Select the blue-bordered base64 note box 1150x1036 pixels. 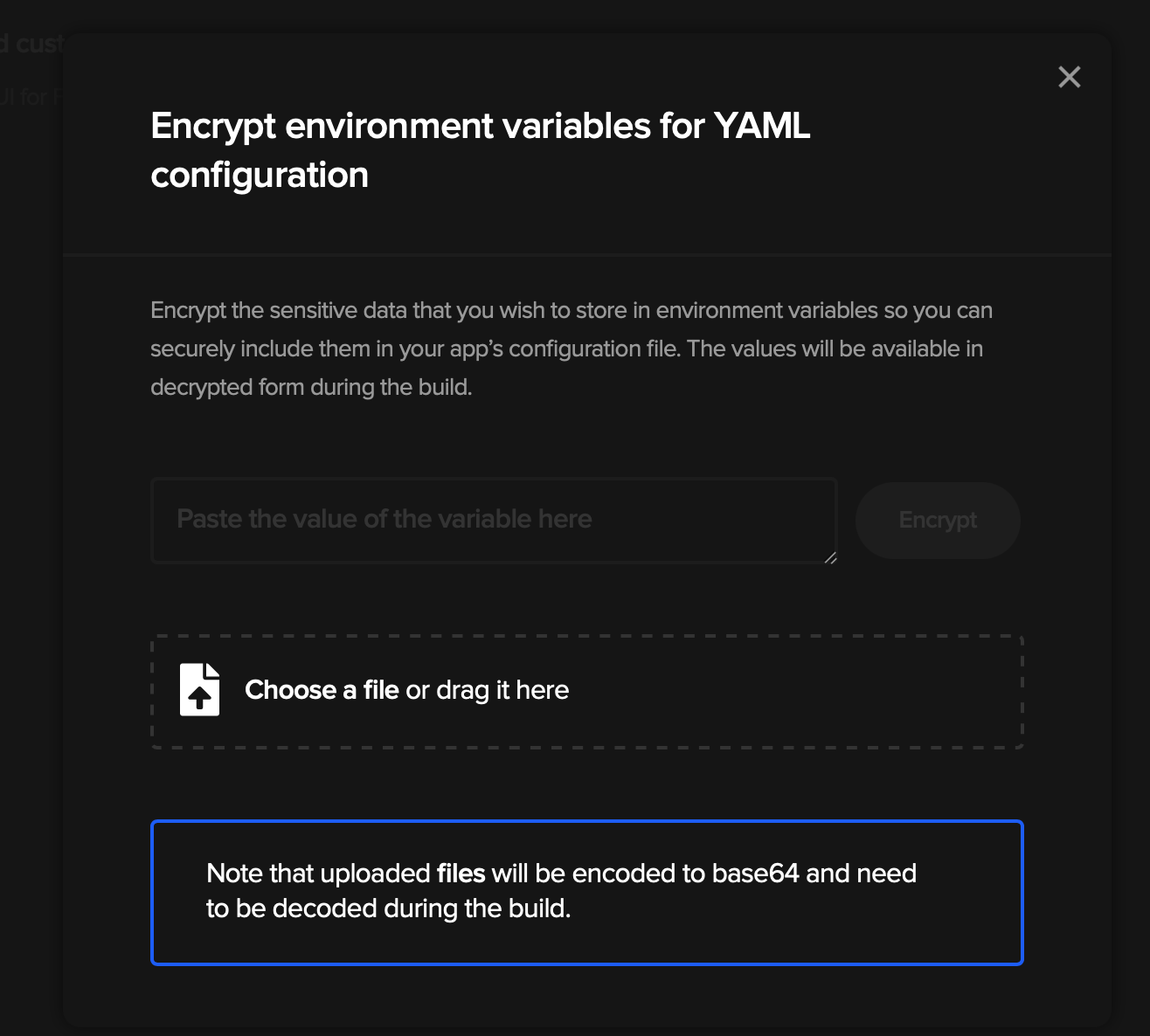587,893
